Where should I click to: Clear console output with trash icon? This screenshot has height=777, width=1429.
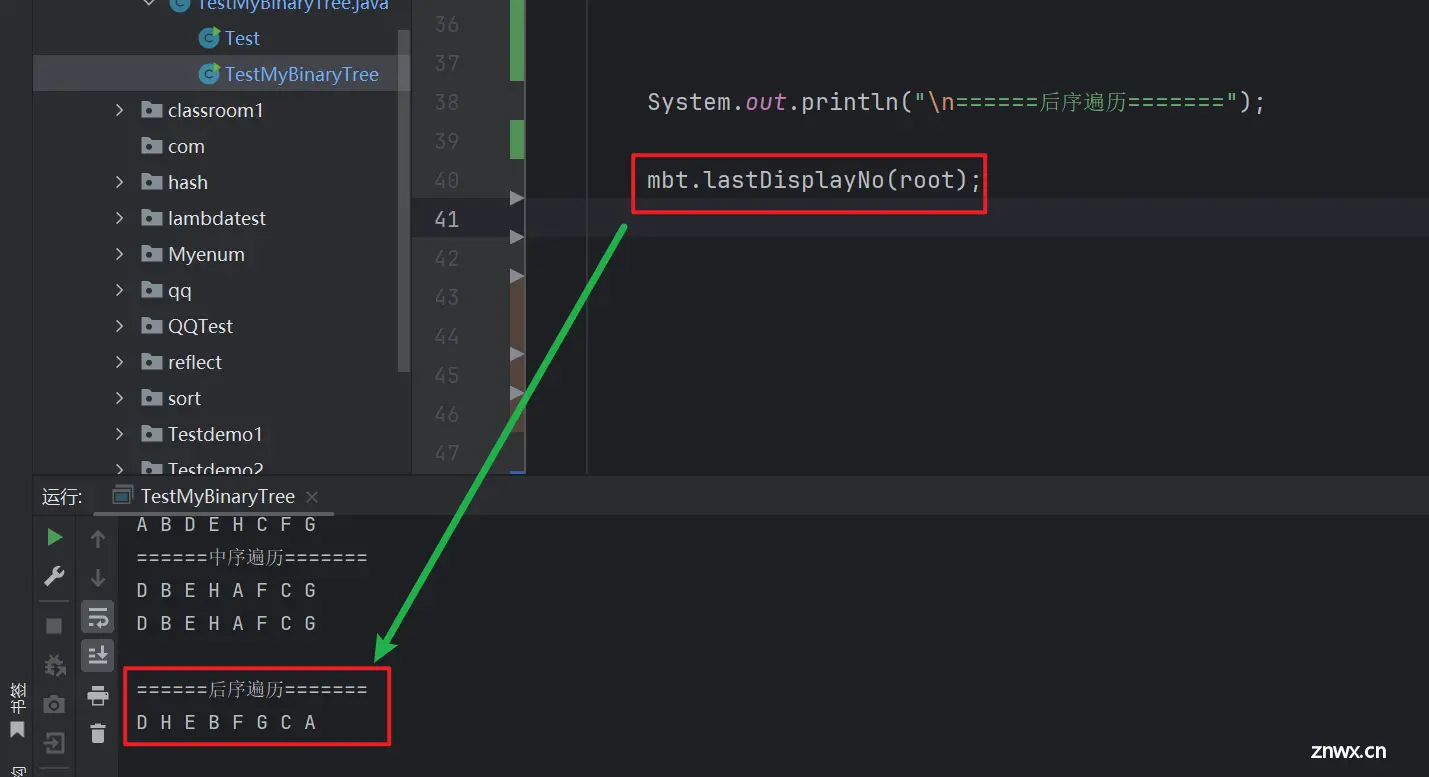pos(98,734)
